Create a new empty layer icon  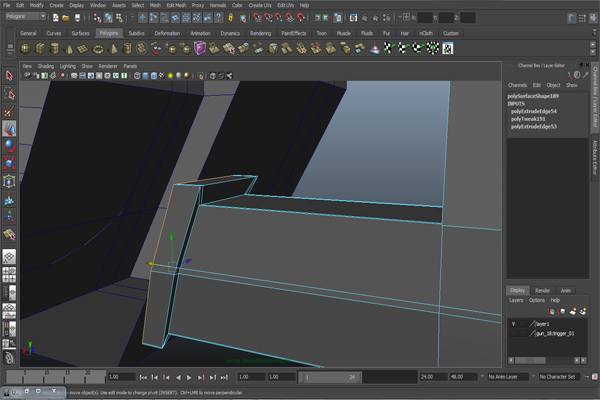click(573, 312)
